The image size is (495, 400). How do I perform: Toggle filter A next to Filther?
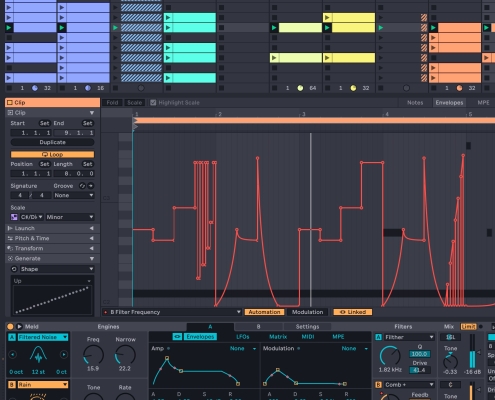point(378,337)
